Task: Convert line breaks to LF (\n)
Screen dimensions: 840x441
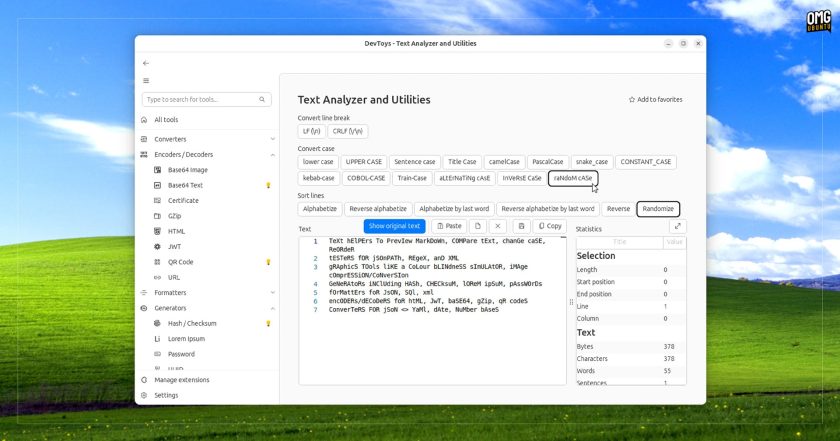Action: click(x=311, y=131)
